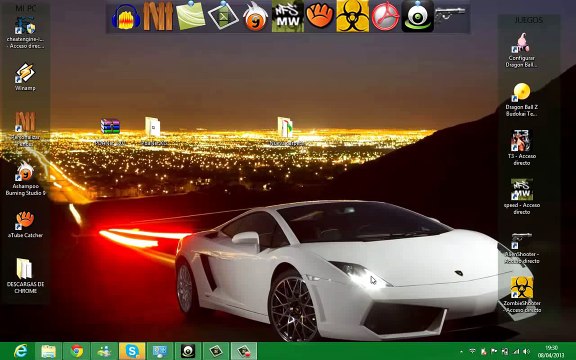Select the AlienShooter desktop shortcut

pyautogui.click(x=522, y=247)
